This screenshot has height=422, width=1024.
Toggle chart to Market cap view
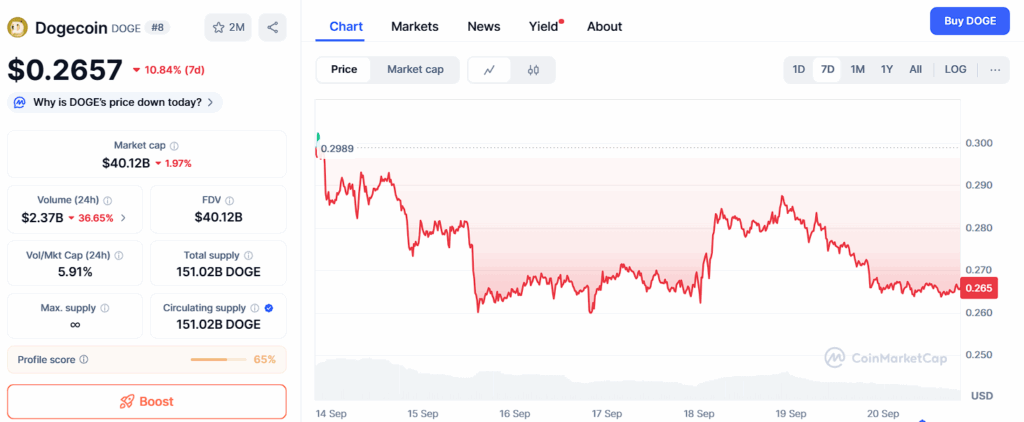point(415,70)
